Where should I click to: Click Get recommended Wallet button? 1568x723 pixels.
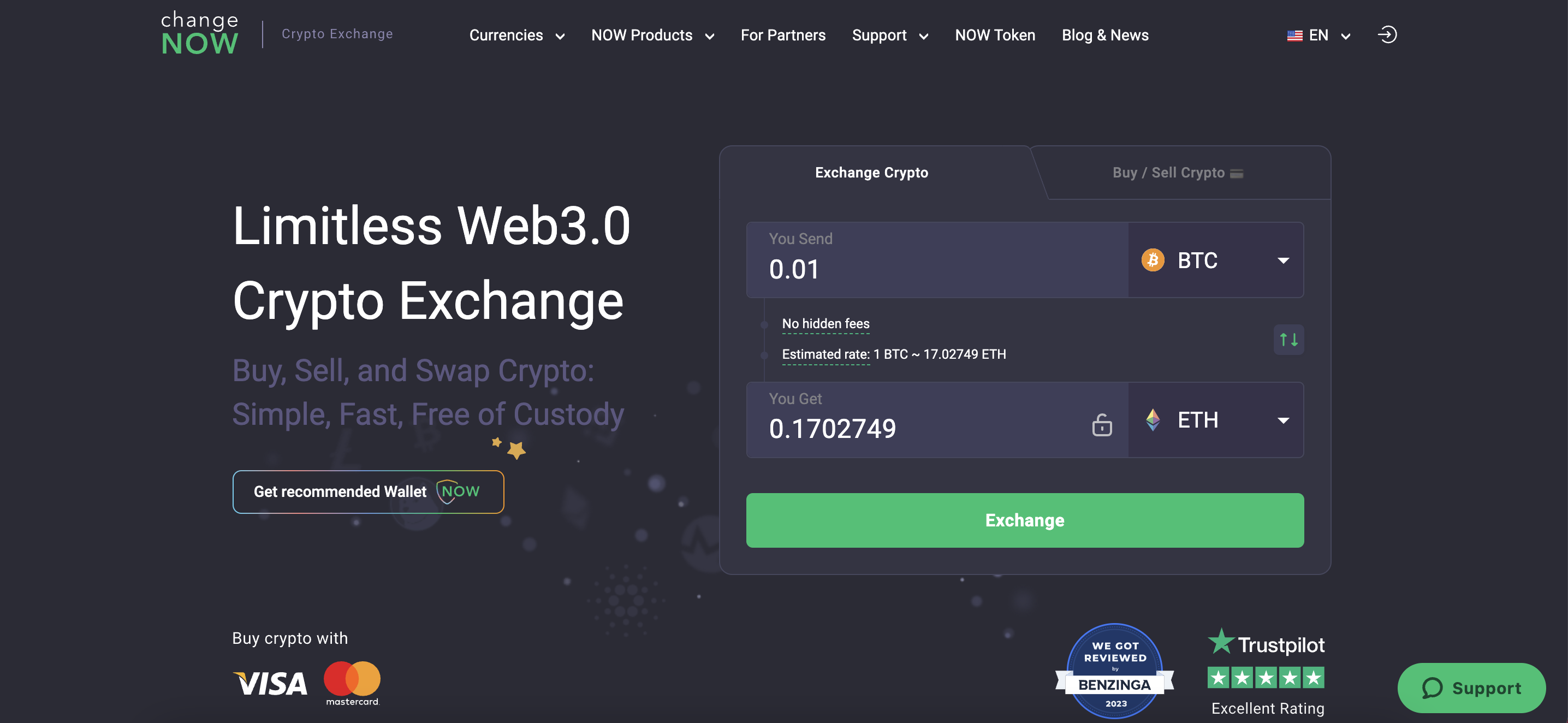(x=367, y=491)
